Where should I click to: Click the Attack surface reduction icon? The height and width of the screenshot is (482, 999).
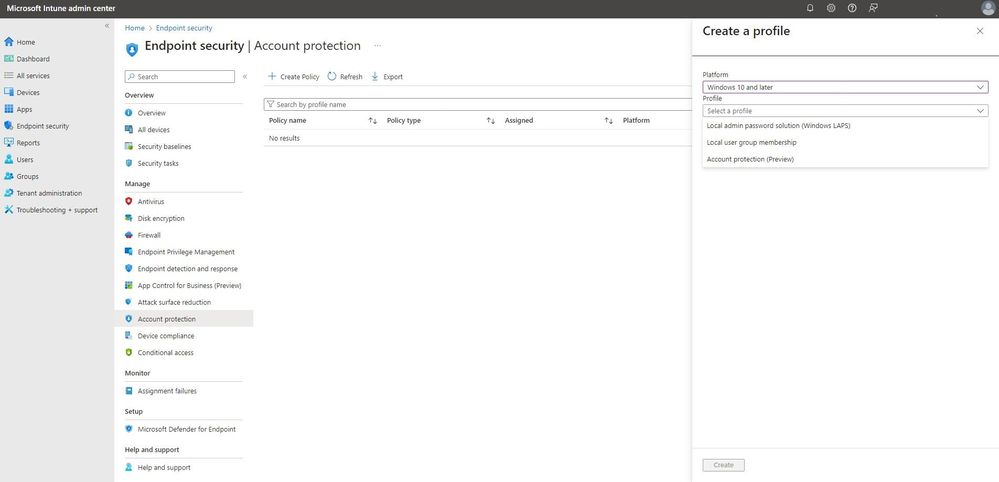pos(129,302)
